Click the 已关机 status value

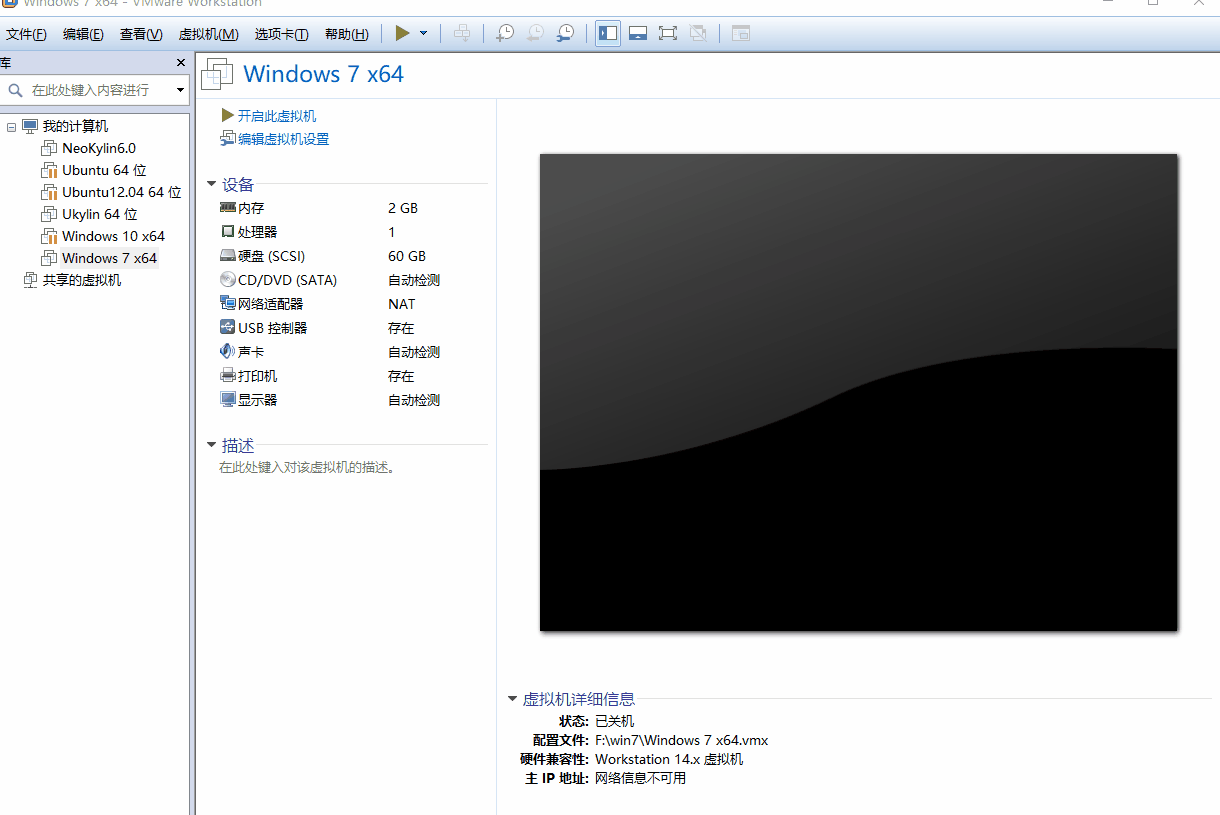[614, 721]
